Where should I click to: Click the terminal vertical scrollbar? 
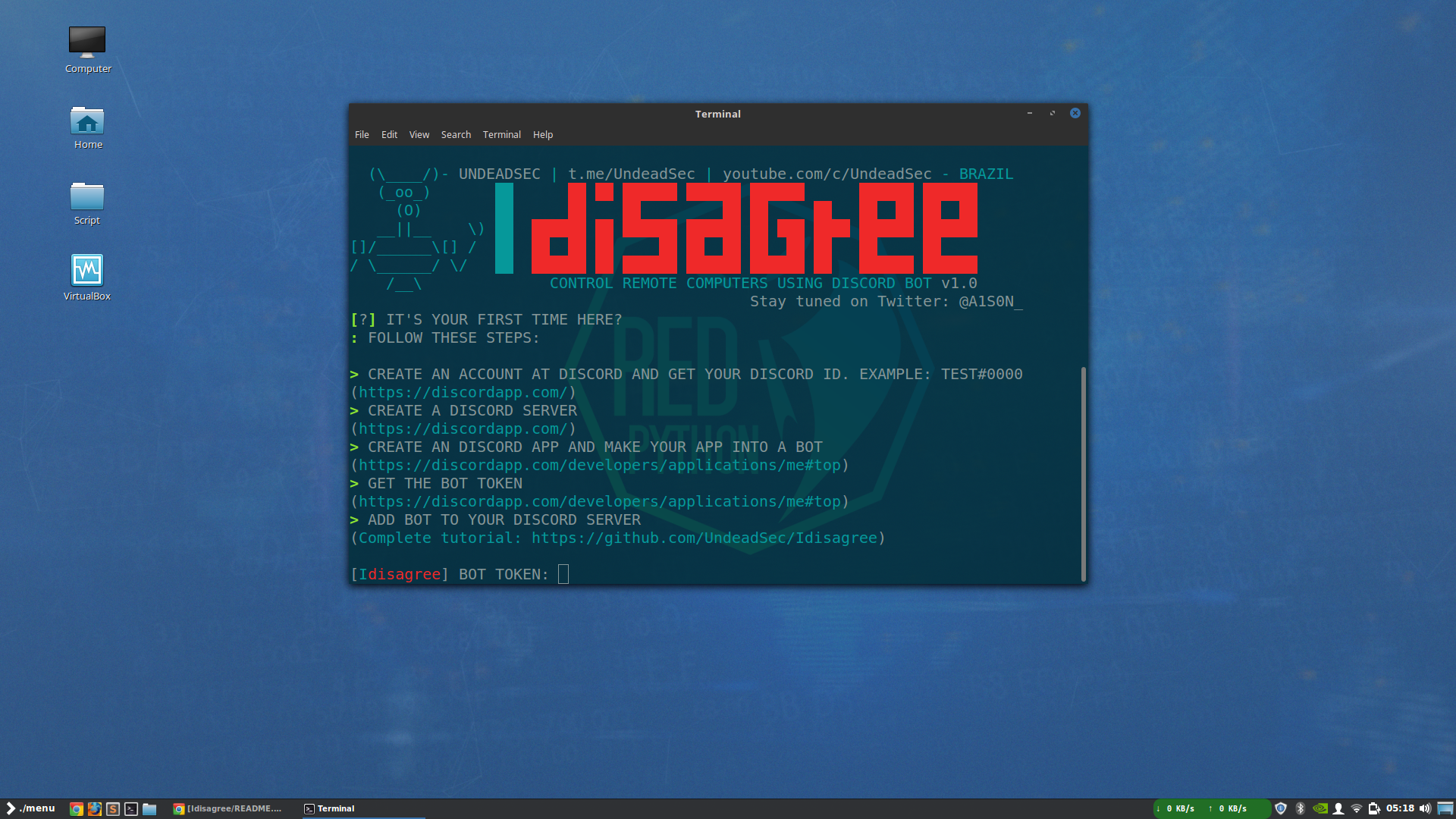1084,474
